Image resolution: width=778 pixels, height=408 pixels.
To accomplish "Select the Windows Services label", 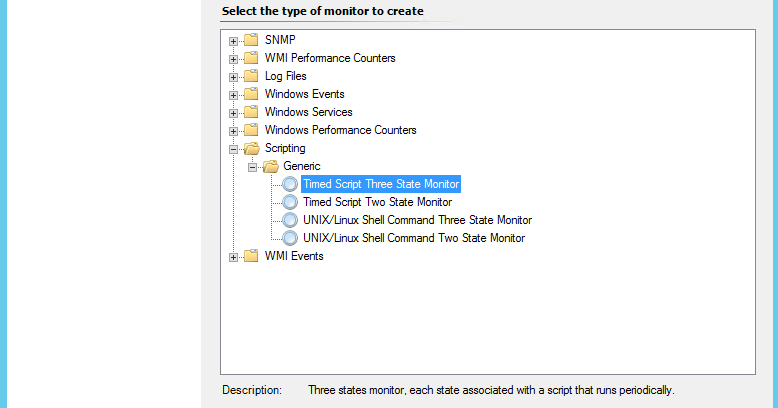I will pos(309,112).
